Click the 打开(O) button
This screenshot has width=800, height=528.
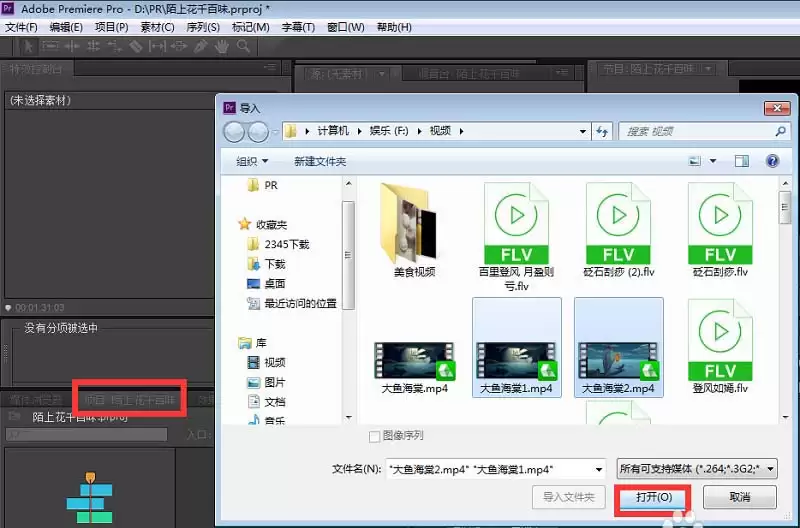click(x=651, y=497)
